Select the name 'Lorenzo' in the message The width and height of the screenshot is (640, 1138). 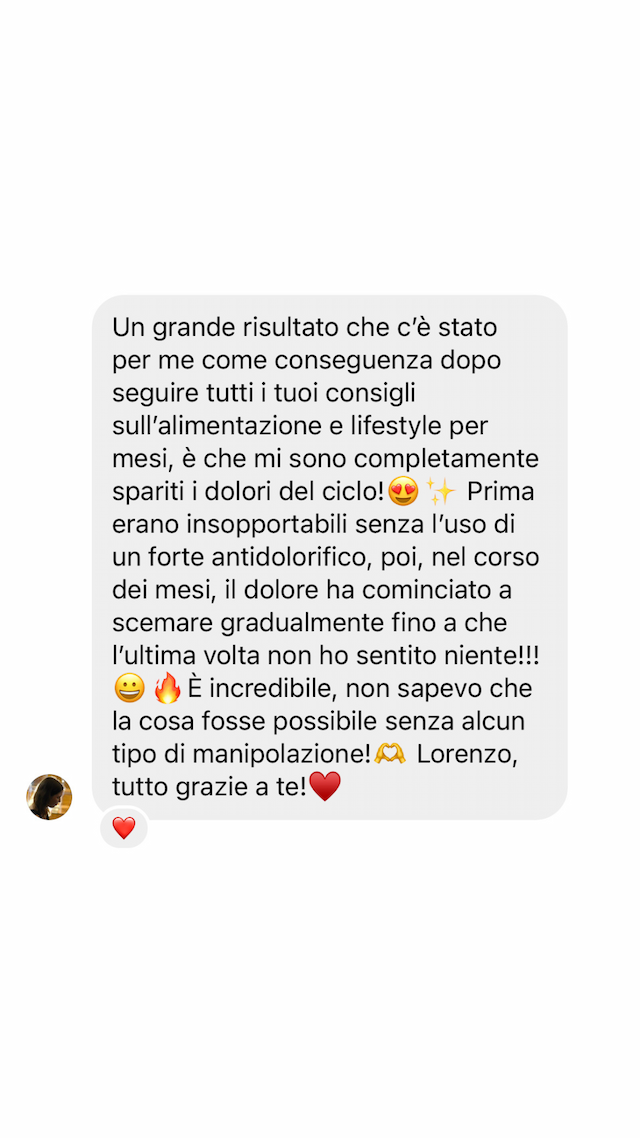467,754
